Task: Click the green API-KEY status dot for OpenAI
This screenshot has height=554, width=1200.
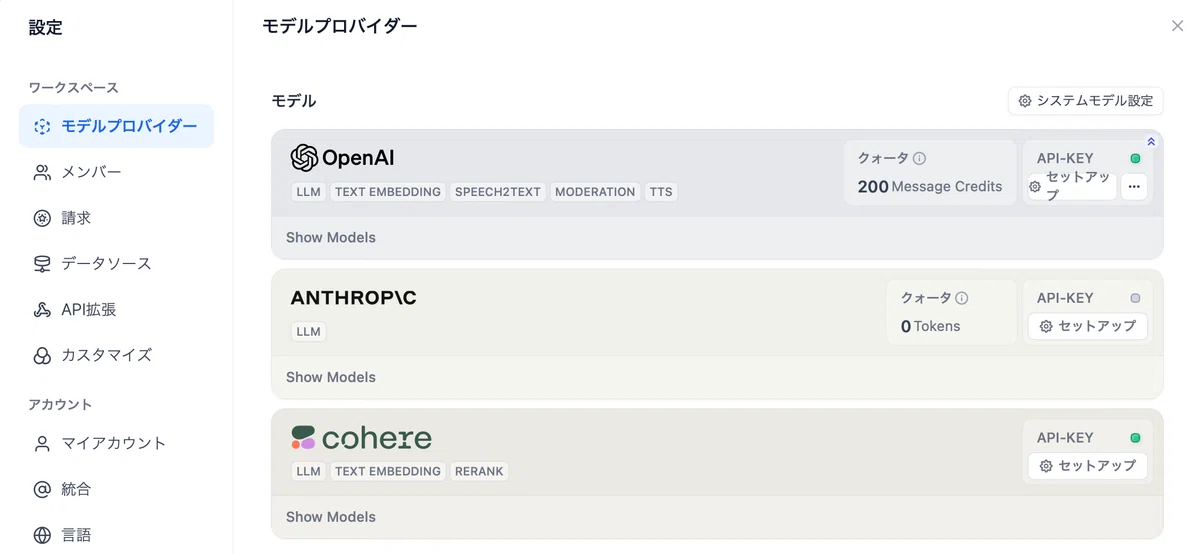Action: [1135, 158]
